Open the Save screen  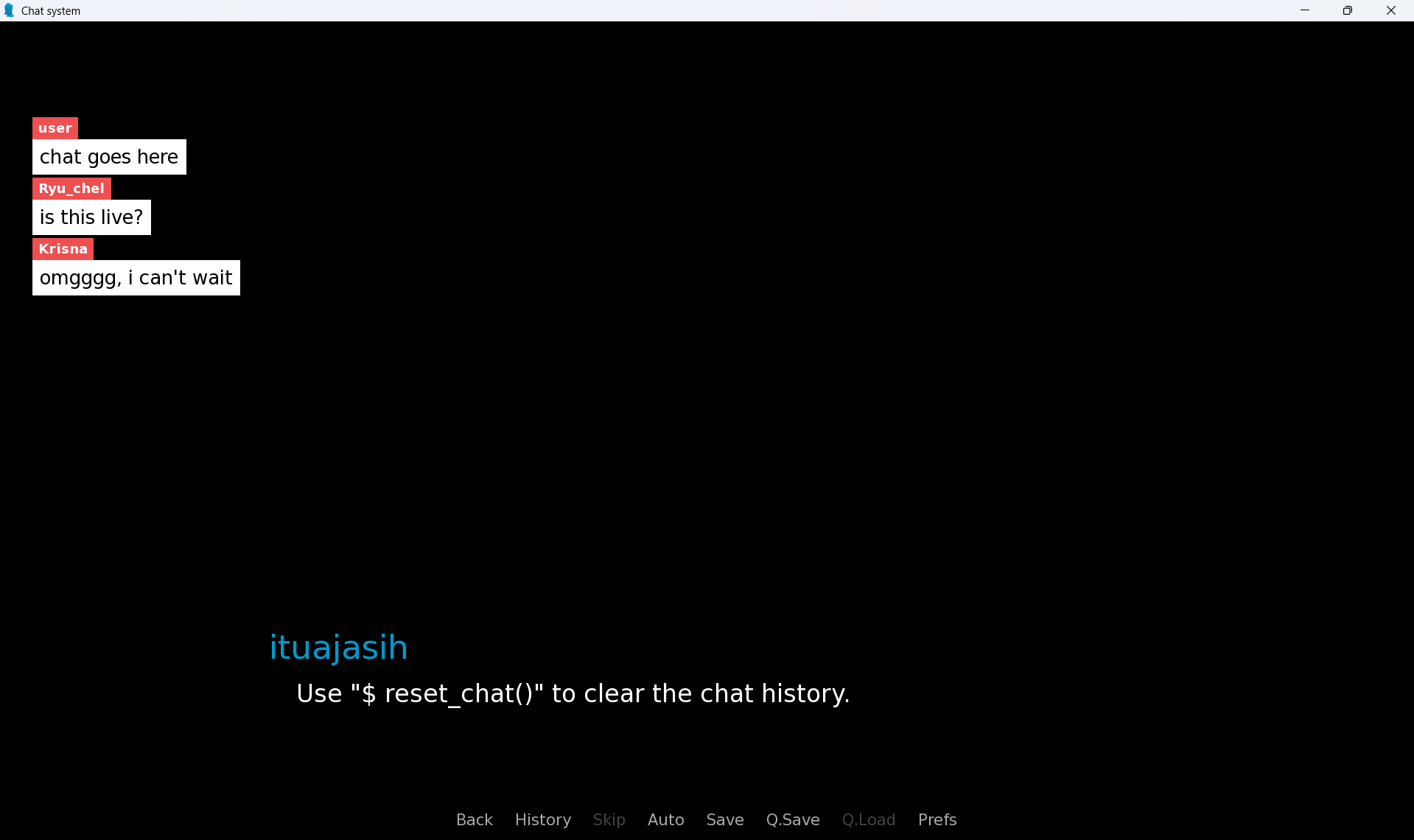725,819
